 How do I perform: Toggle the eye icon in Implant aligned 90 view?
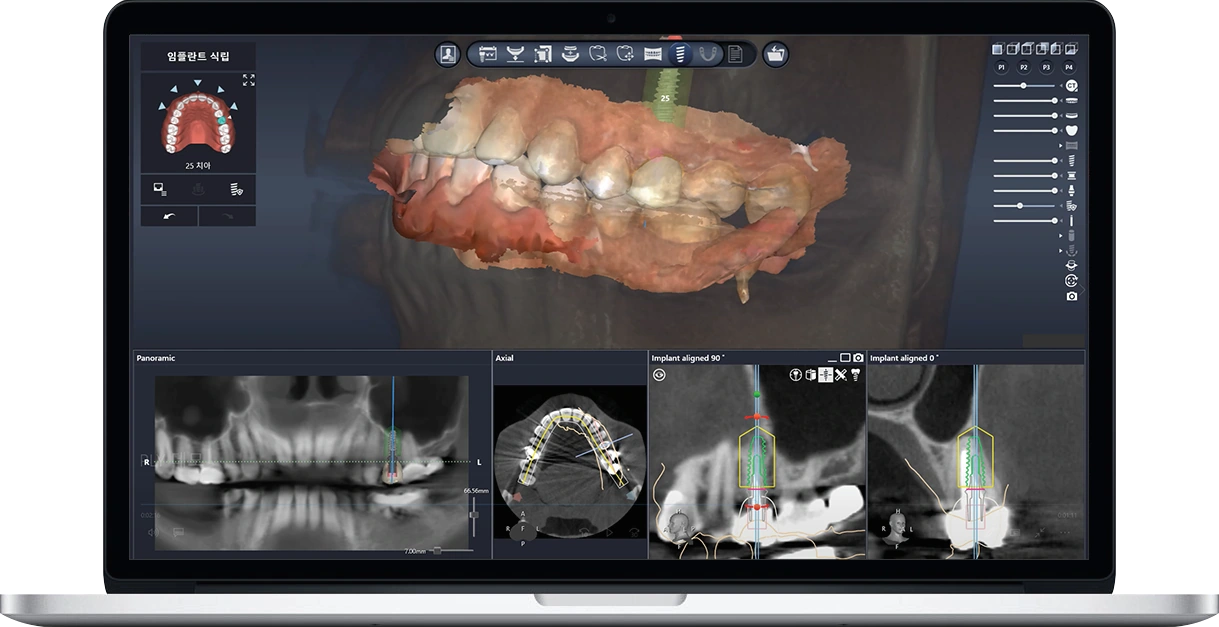pos(659,375)
